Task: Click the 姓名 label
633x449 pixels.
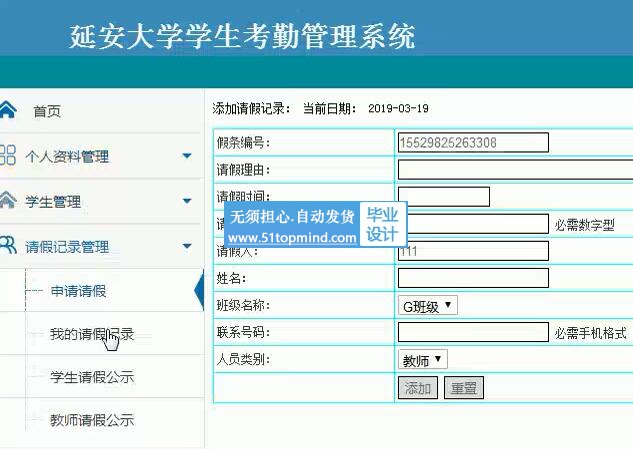Action: pyautogui.click(x=231, y=278)
